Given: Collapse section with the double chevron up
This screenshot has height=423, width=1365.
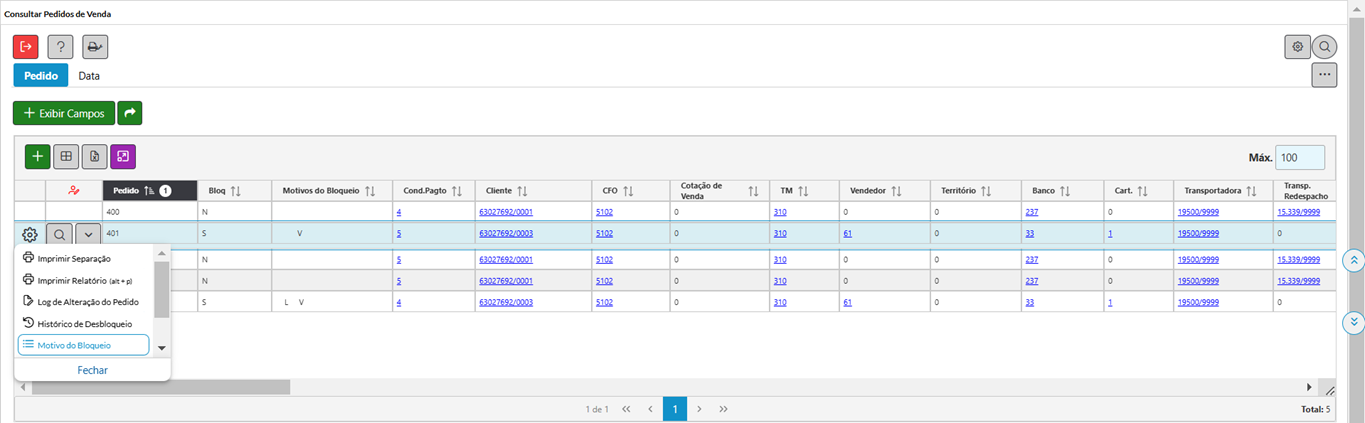Looking at the screenshot, I should (1353, 260).
